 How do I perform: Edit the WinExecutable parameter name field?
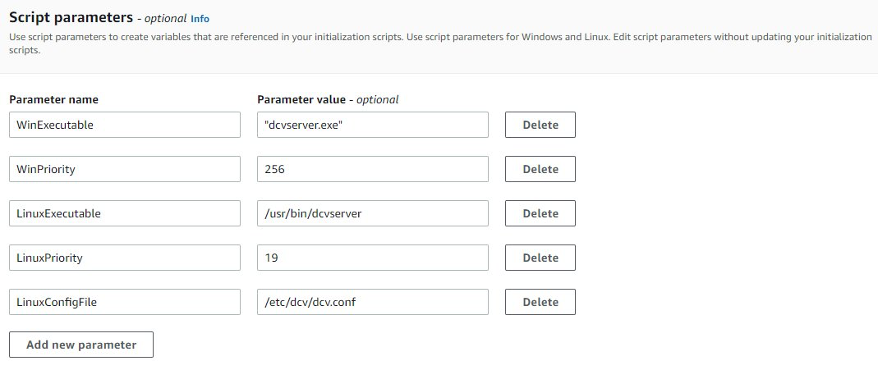pos(125,124)
